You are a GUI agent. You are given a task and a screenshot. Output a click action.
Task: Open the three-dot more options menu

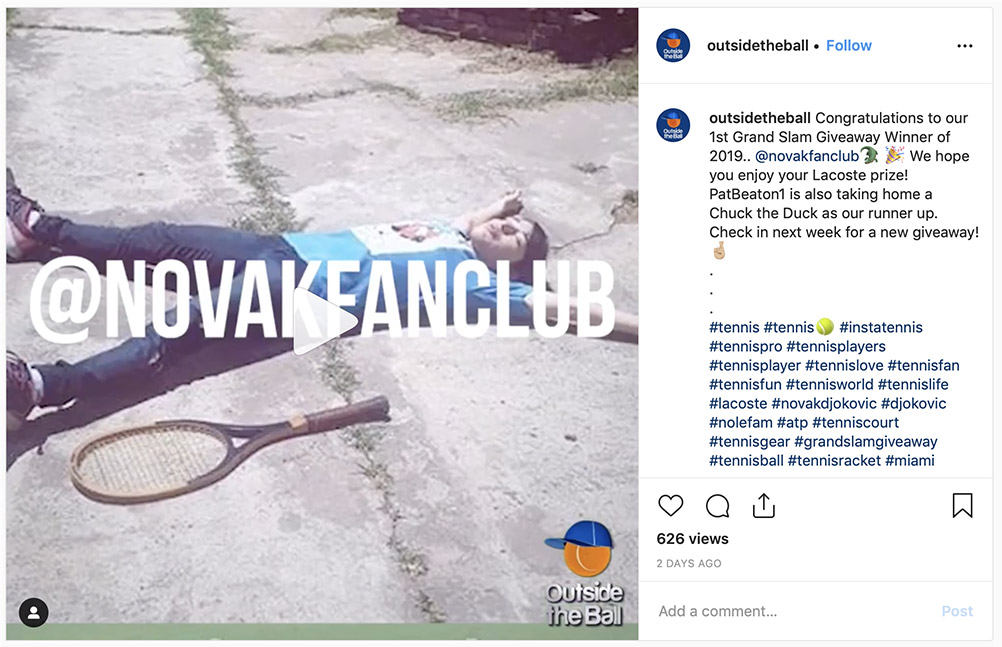point(965,46)
